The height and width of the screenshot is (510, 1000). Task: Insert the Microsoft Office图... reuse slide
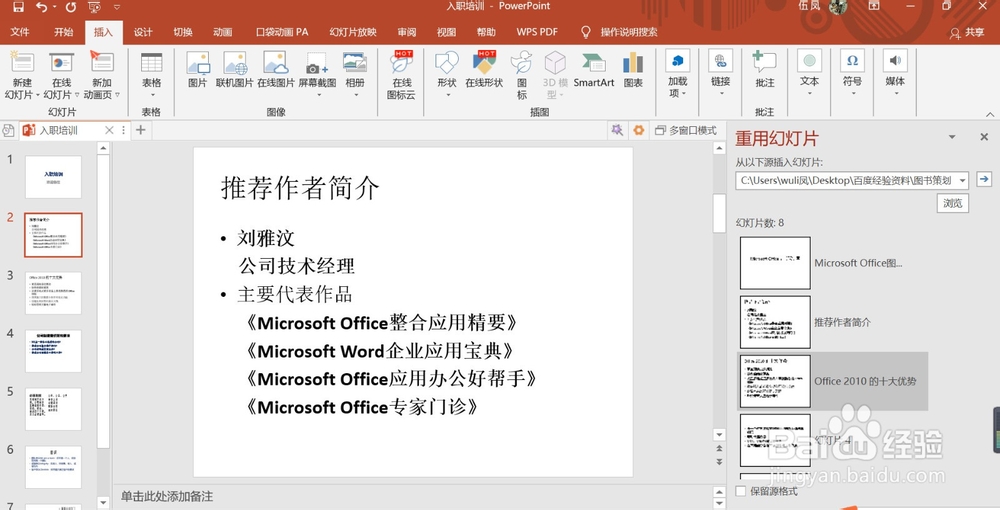click(x=776, y=263)
